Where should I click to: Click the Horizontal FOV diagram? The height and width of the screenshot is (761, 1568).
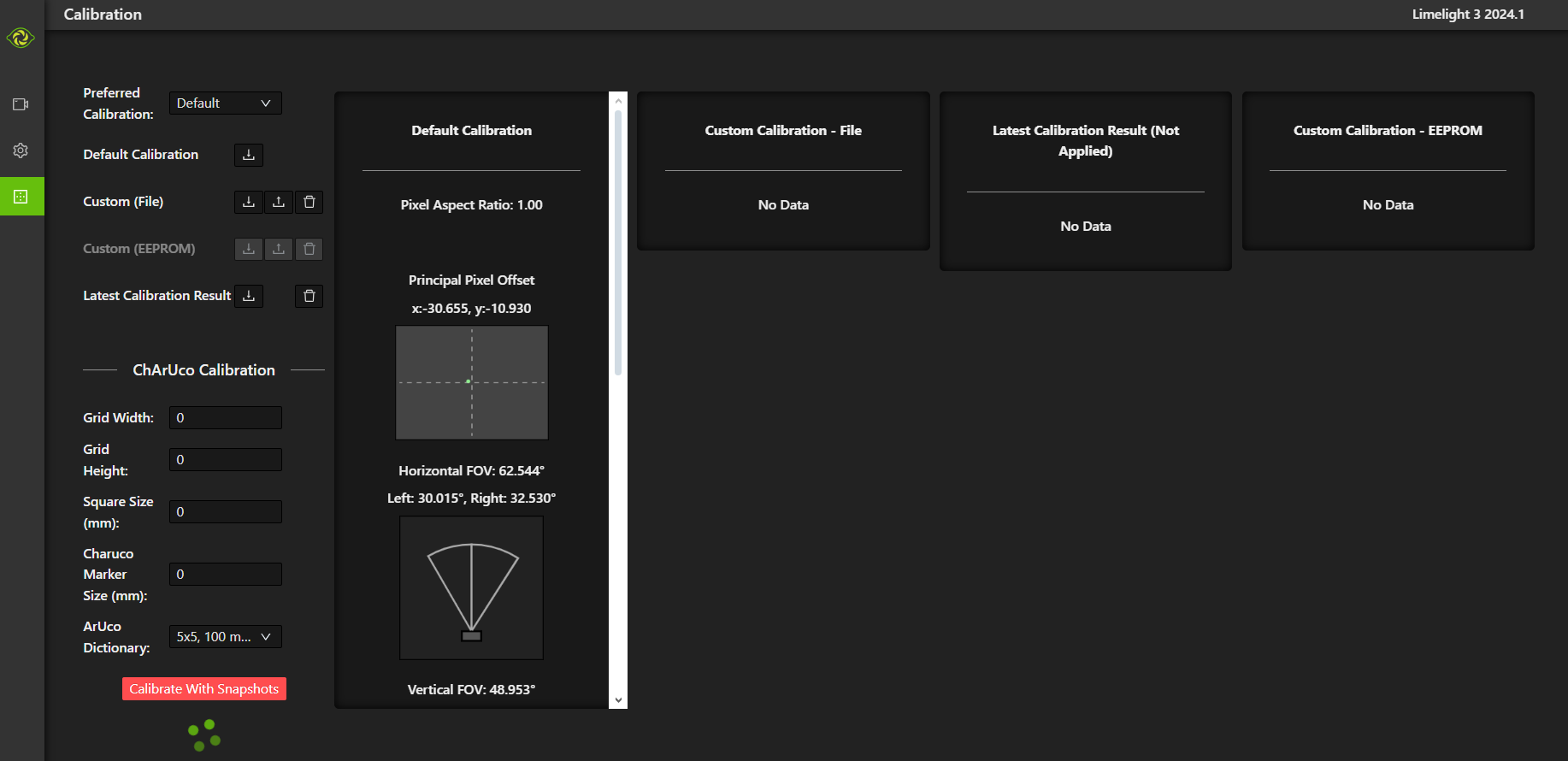tap(472, 587)
